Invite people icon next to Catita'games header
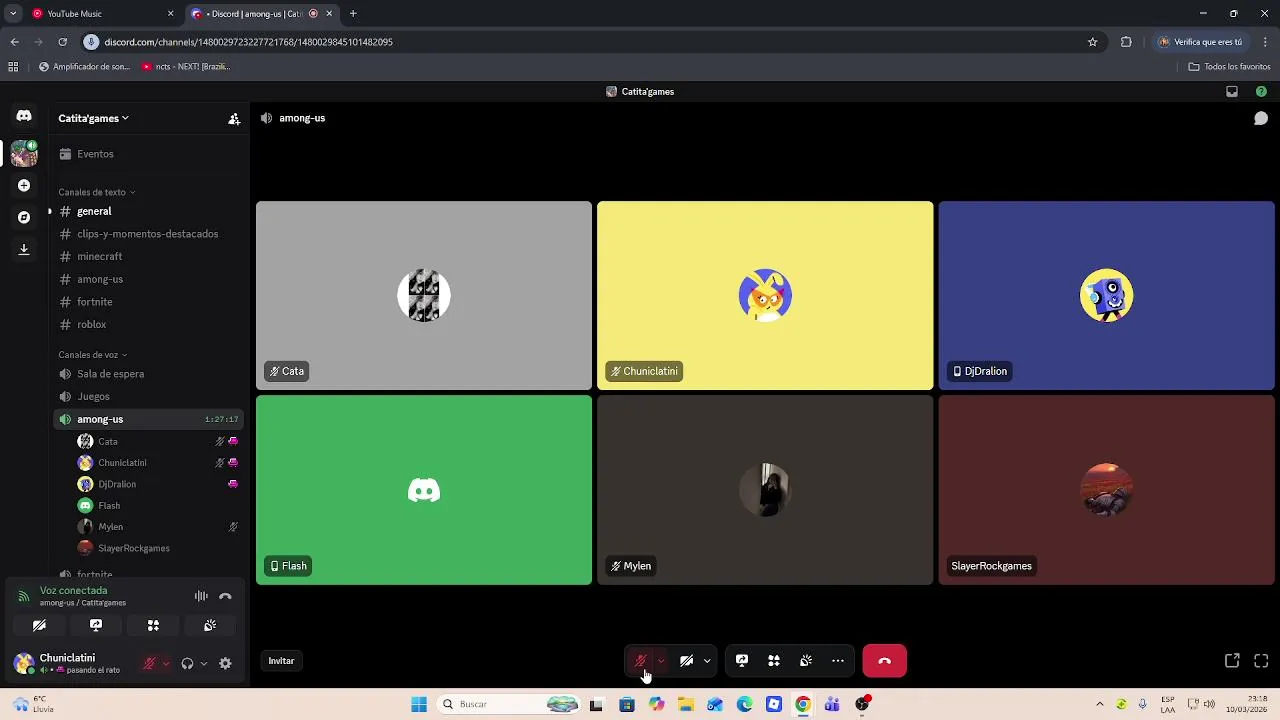The image size is (1280, 720). (234, 118)
